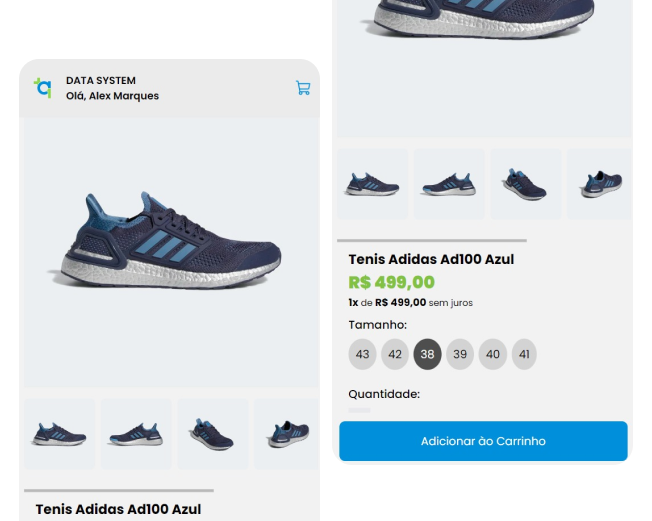Open fourth shoe thumbnail in right screen
The height and width of the screenshot is (521, 652).
(x=600, y=184)
